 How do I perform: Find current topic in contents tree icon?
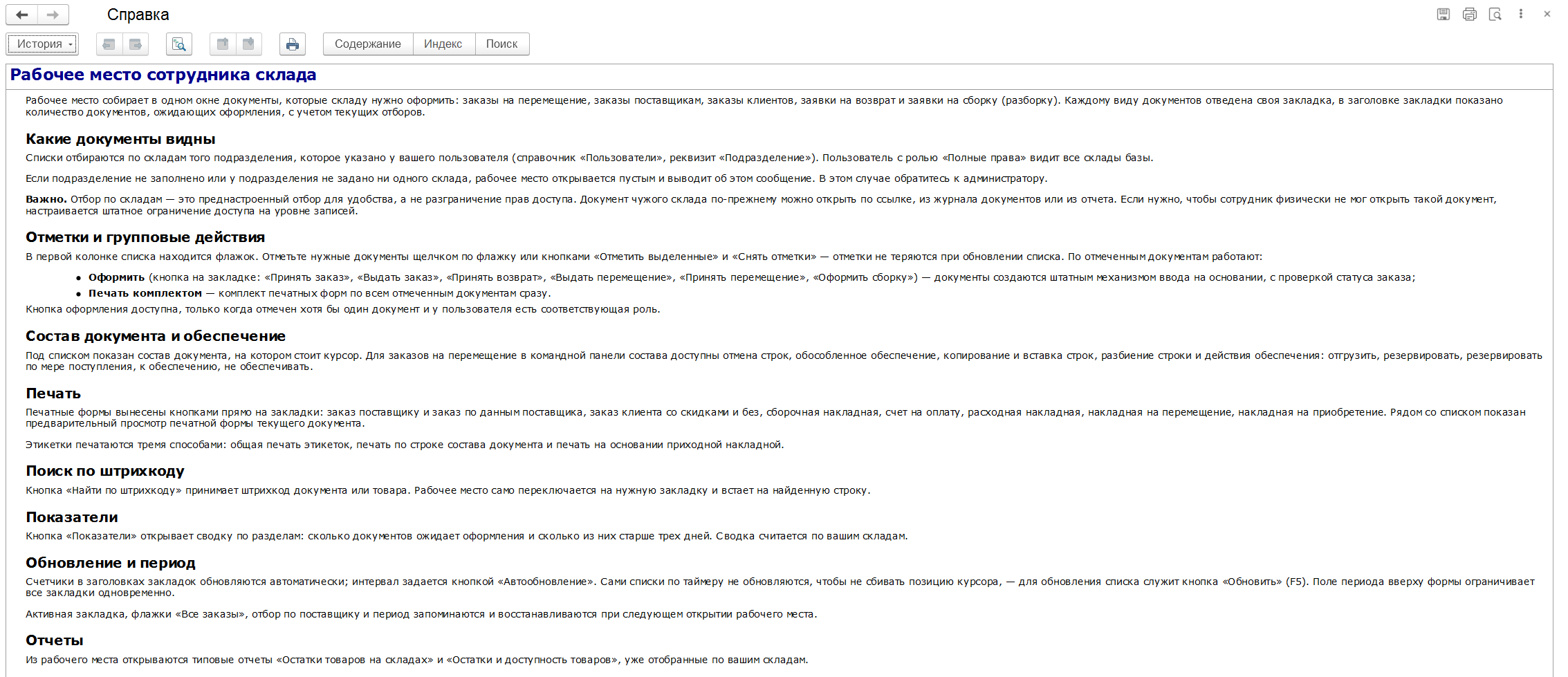179,44
